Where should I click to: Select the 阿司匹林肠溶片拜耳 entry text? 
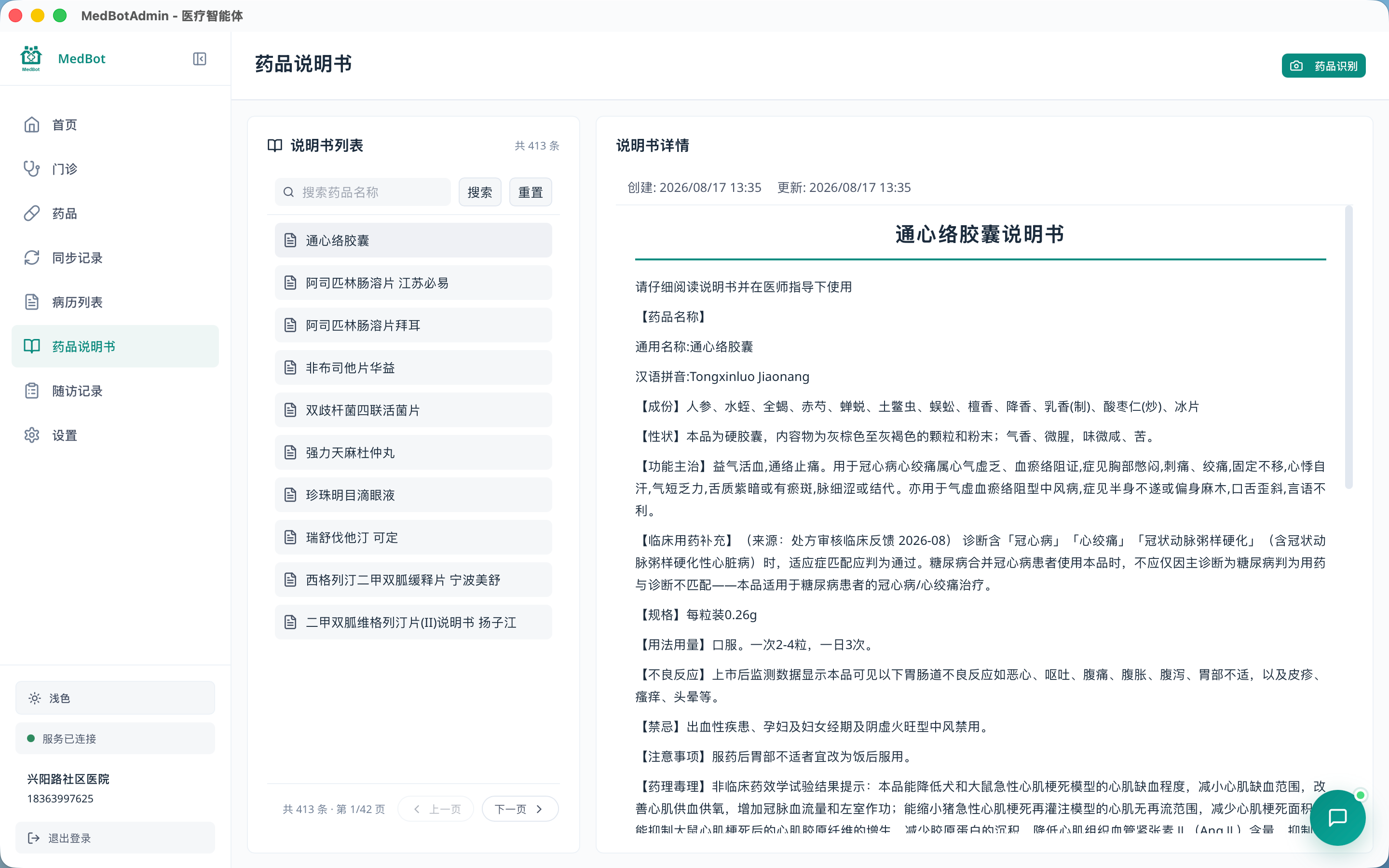[363, 325]
